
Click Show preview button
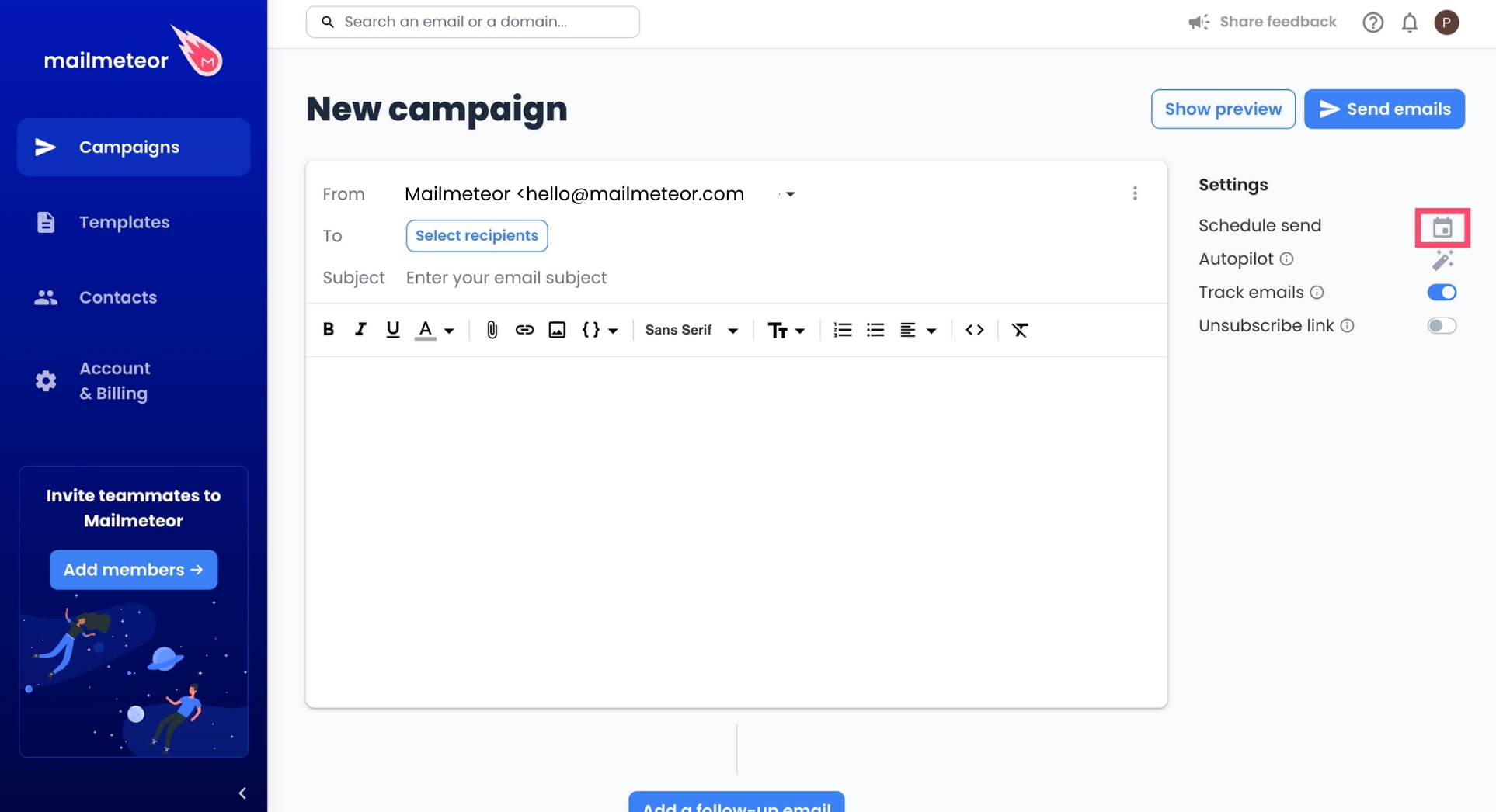click(x=1223, y=109)
